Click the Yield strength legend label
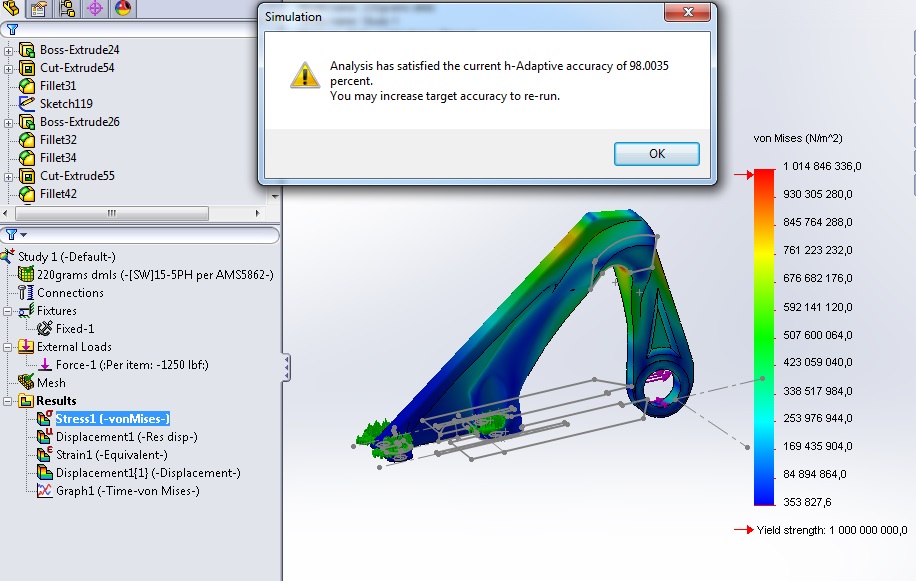 coord(831,530)
